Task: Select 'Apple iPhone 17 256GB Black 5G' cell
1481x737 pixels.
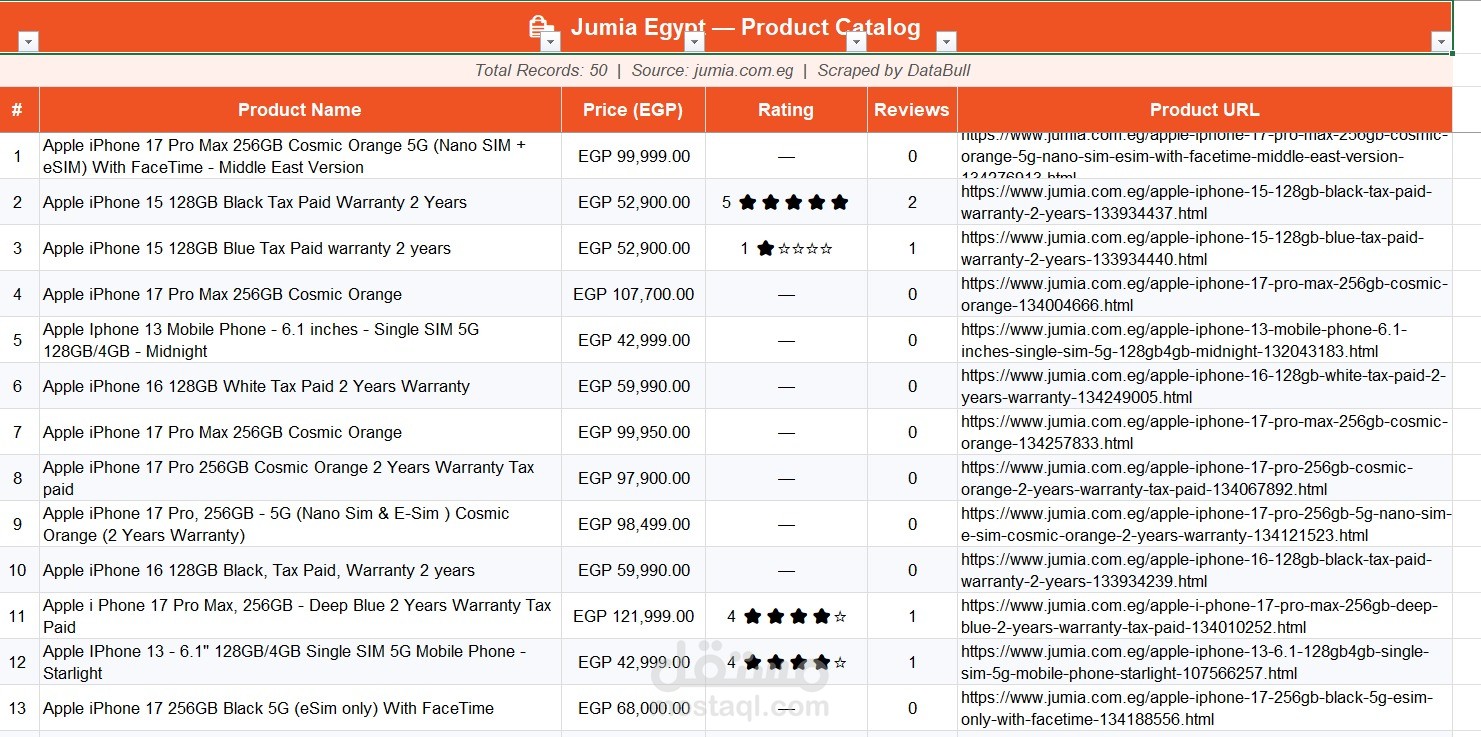Action: pyautogui.click(x=300, y=708)
